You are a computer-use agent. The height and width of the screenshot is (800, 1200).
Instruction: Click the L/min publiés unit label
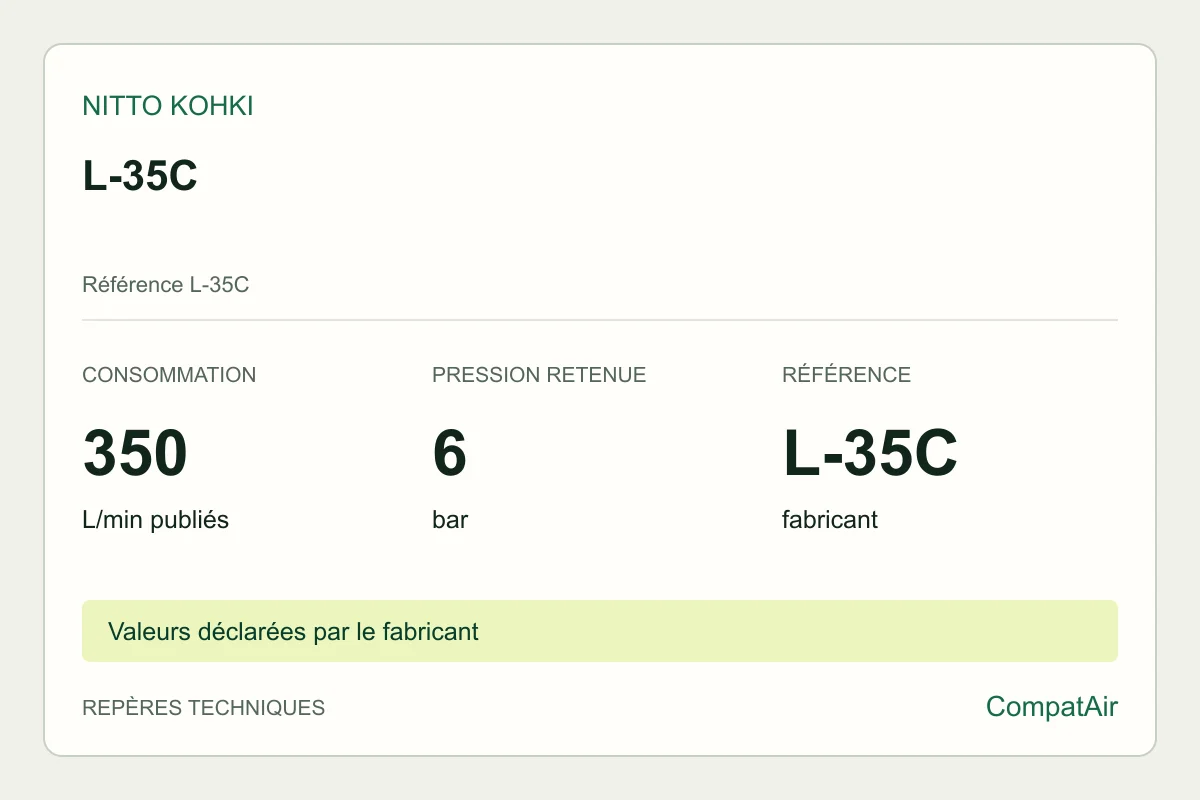155,521
